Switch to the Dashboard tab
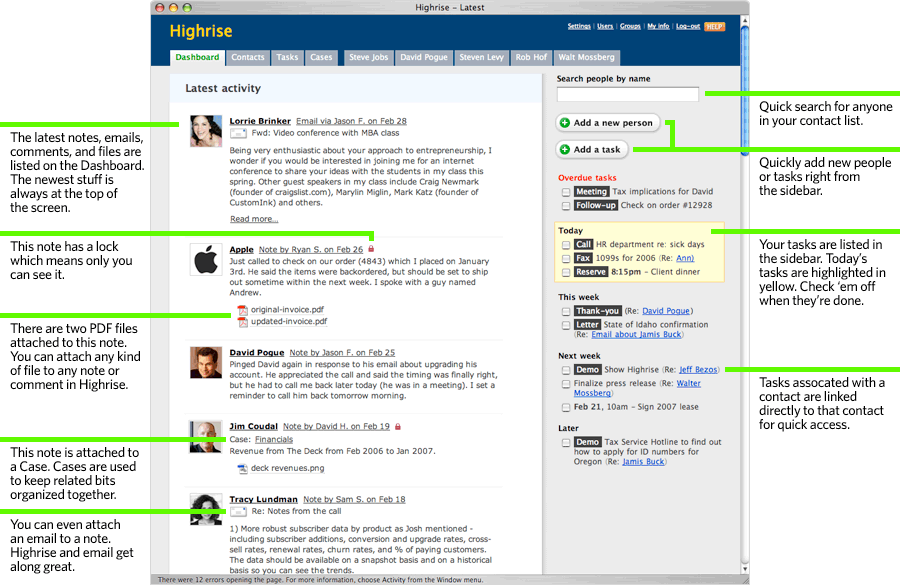Viewport: 900px width, 585px height. coord(197,57)
